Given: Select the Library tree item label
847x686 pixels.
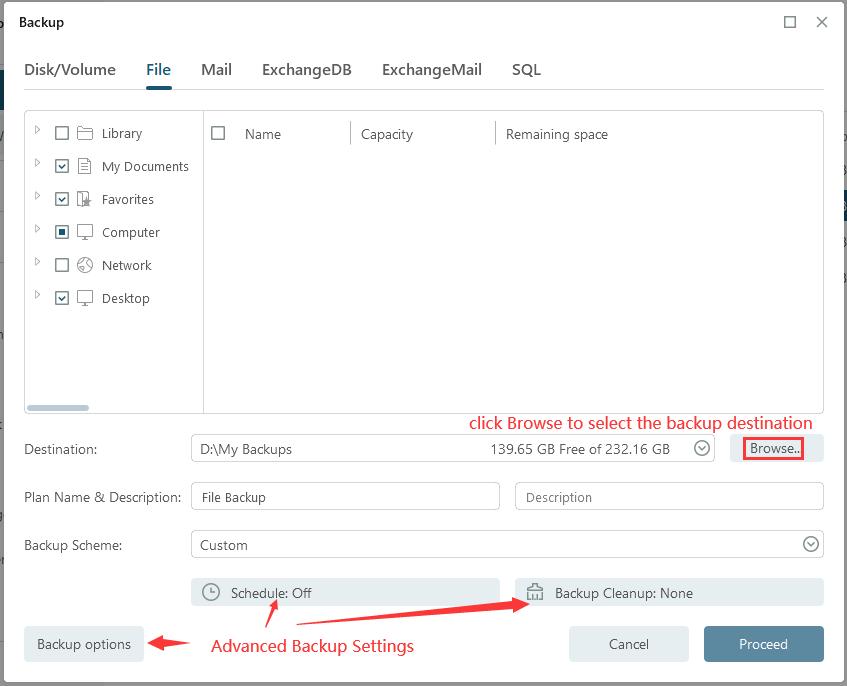Looking at the screenshot, I should click(x=122, y=133).
